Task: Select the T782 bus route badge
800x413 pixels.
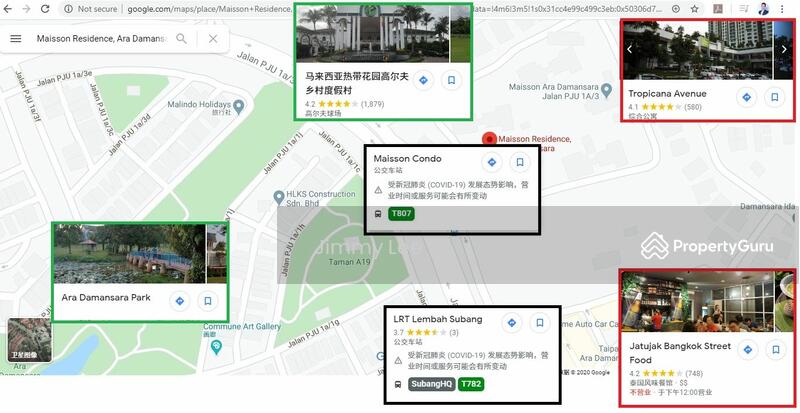Action: tap(471, 384)
